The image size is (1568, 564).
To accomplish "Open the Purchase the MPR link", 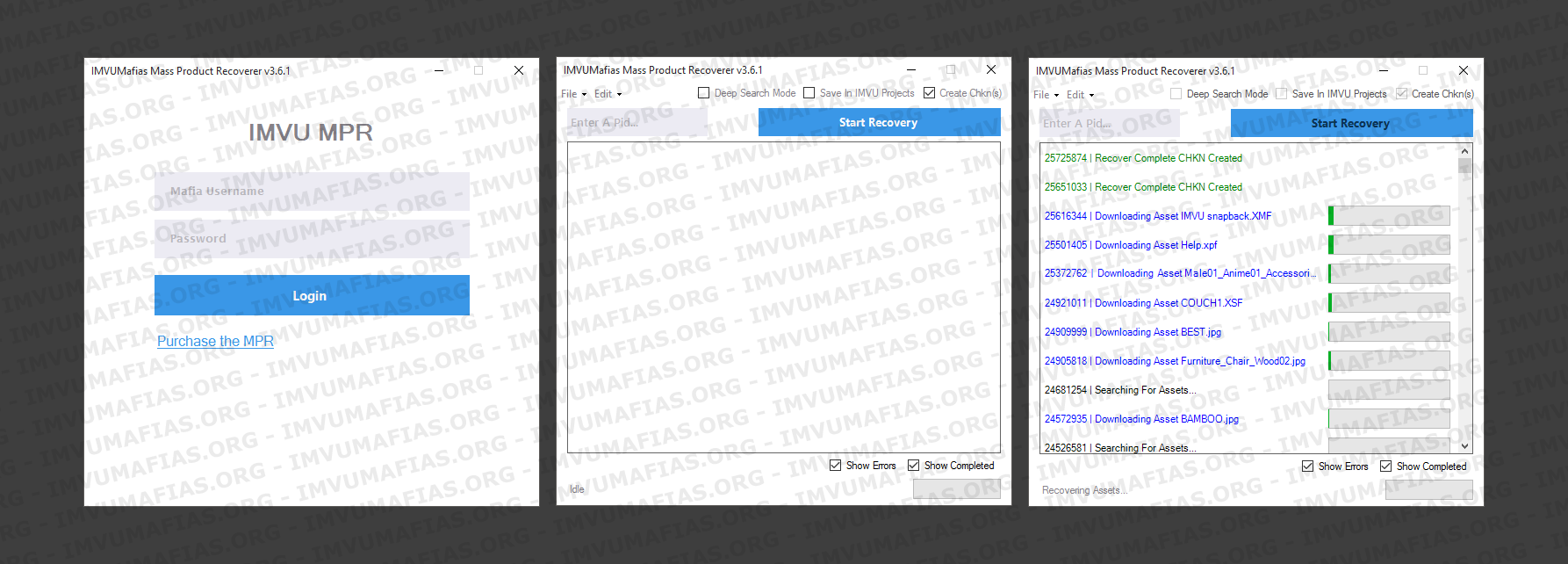I will [215, 341].
